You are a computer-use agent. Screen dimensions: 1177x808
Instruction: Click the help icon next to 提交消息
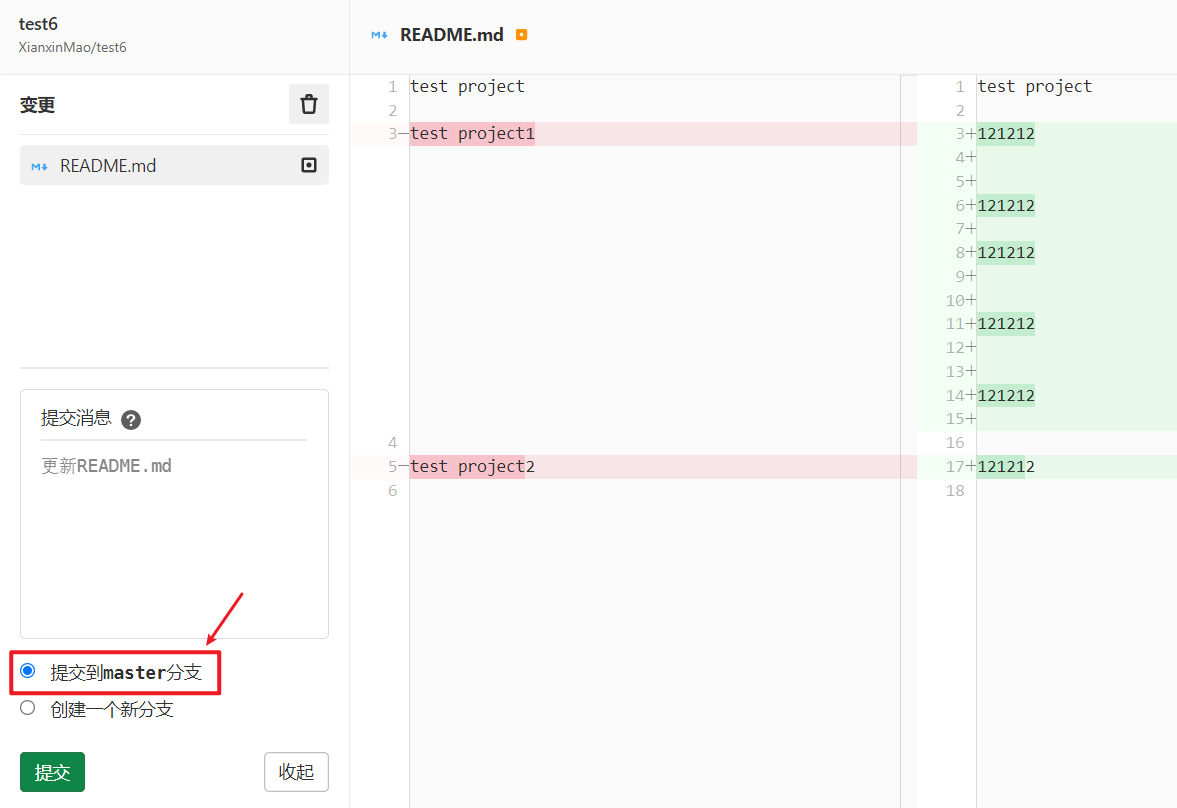(x=131, y=419)
